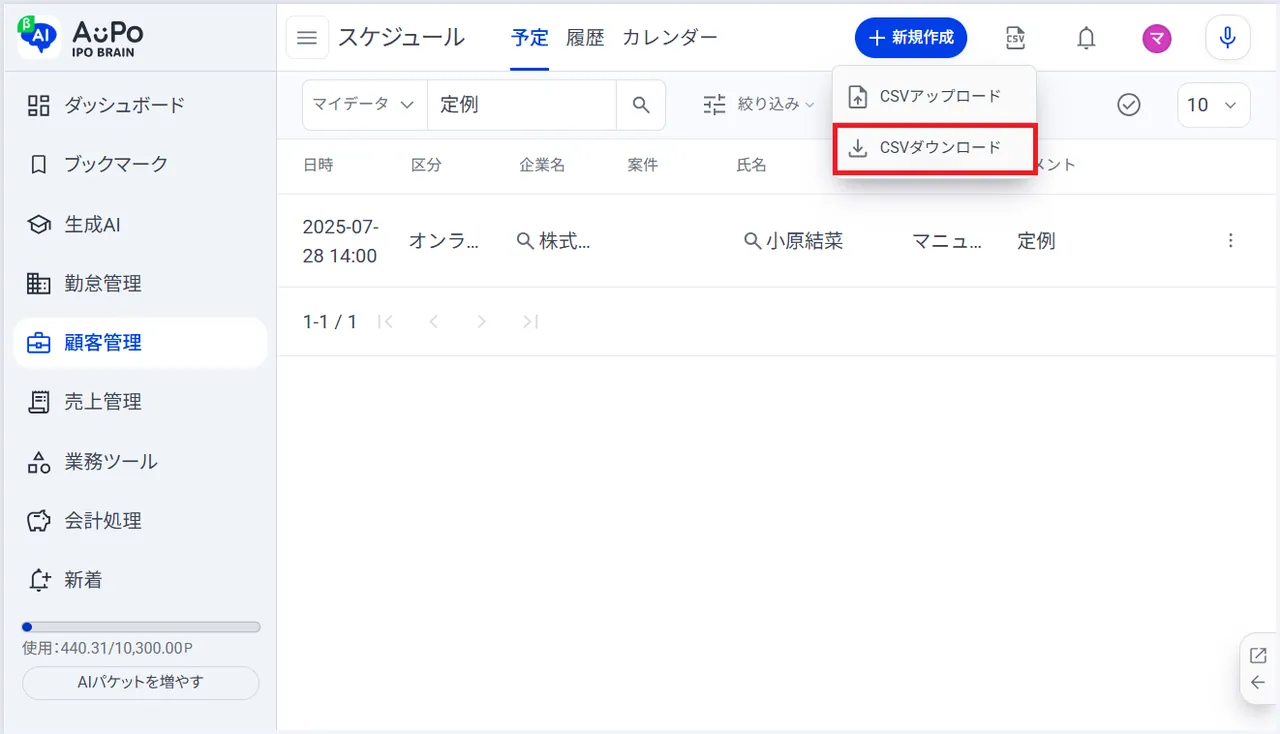The width and height of the screenshot is (1280, 734).
Task: Search the company name 株式… cell
Action: 553,241
